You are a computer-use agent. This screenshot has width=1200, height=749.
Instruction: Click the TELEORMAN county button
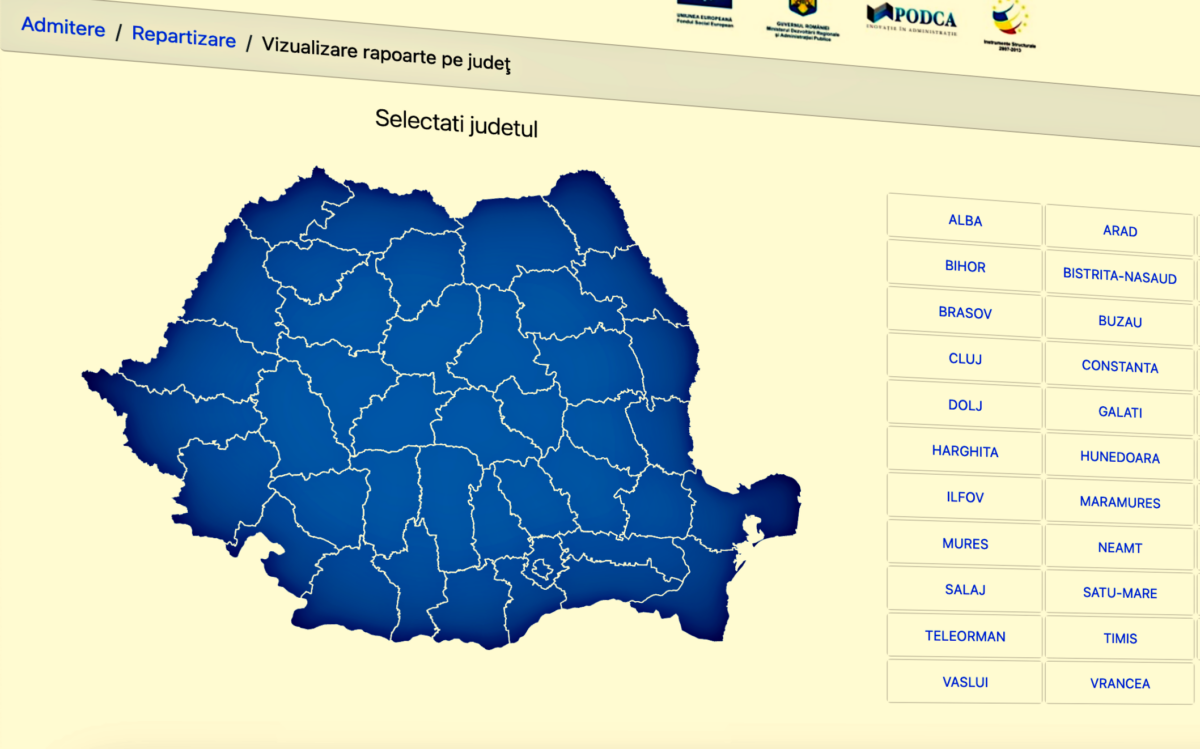[965, 636]
